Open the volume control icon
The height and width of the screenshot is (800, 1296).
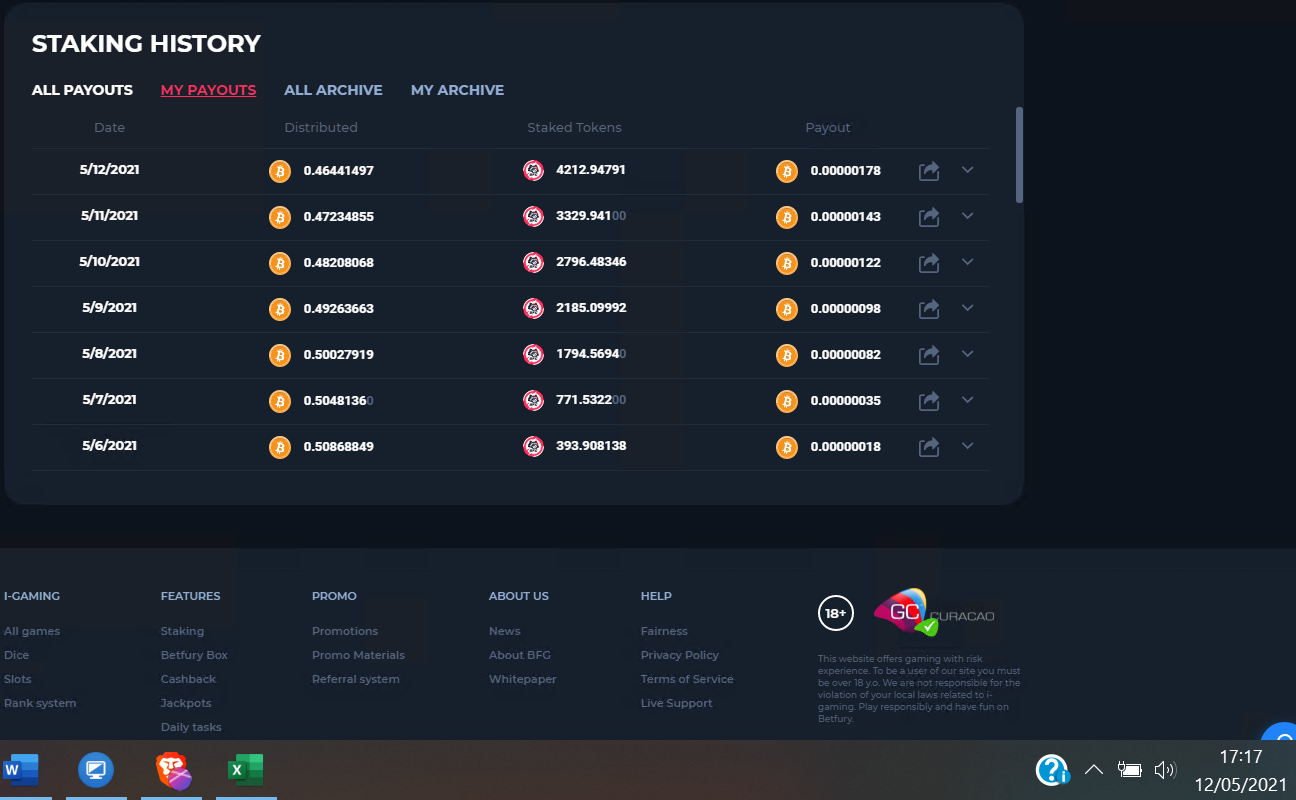(x=1164, y=770)
